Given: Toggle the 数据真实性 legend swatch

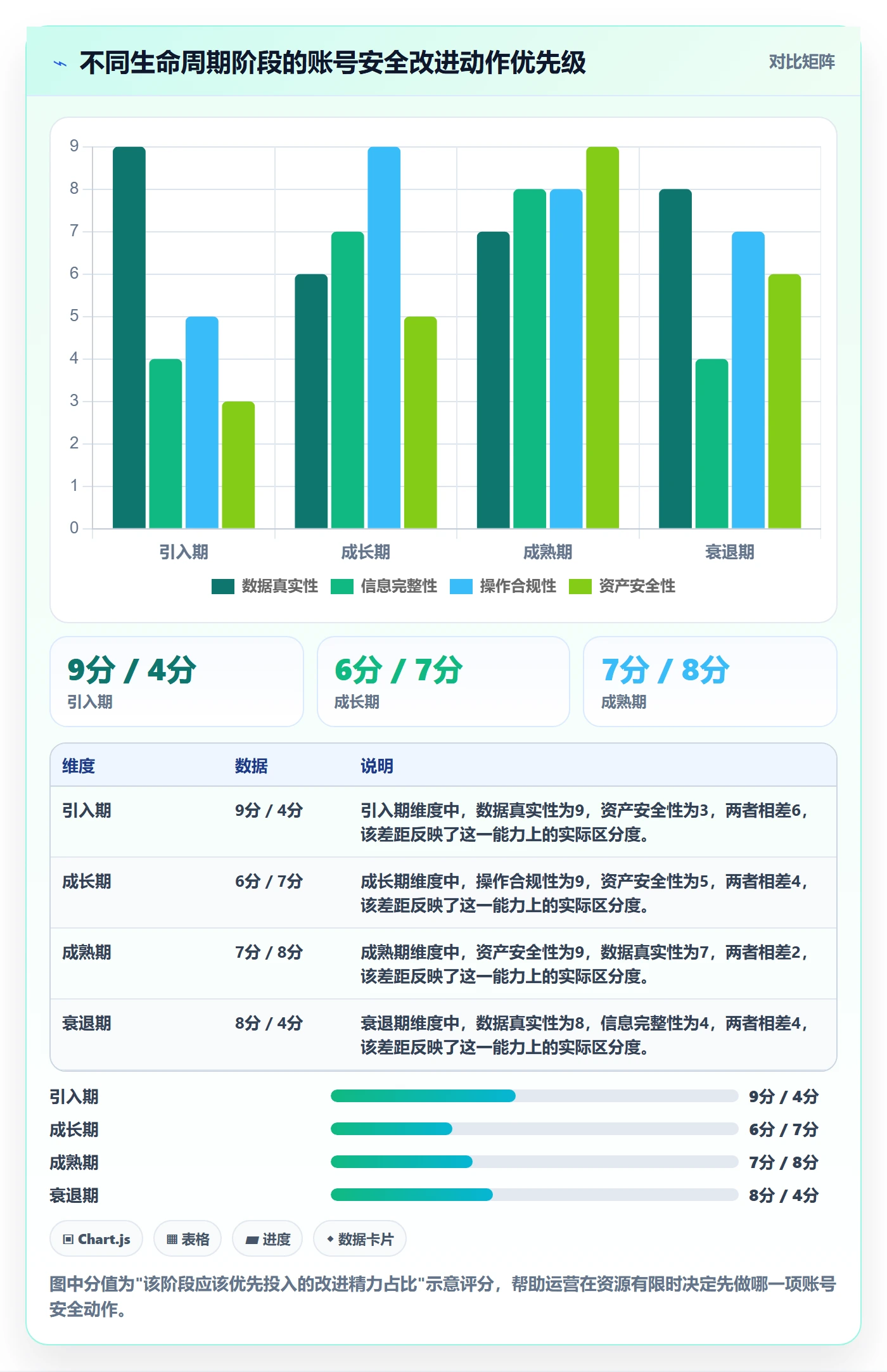Looking at the screenshot, I should pos(222,587).
